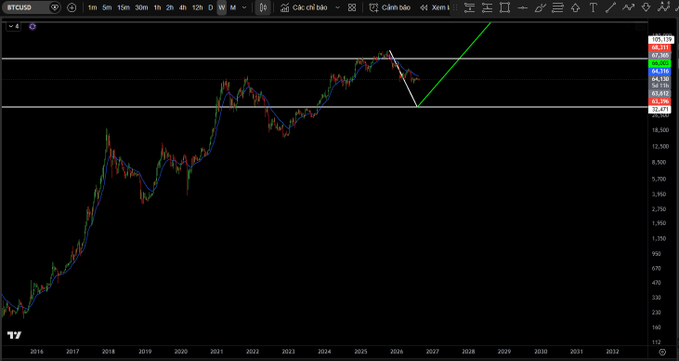Add symbol with the plus circle button
679x361 pixels.
[72, 7]
